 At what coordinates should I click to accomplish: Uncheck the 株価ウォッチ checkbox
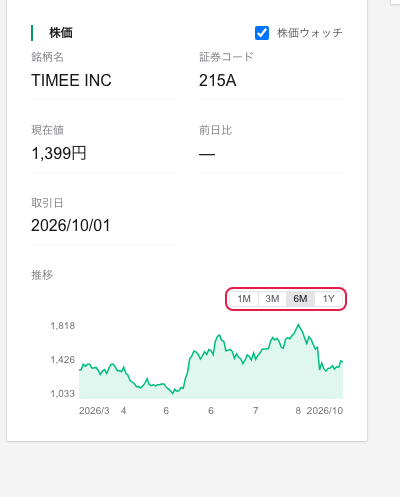coord(262,33)
